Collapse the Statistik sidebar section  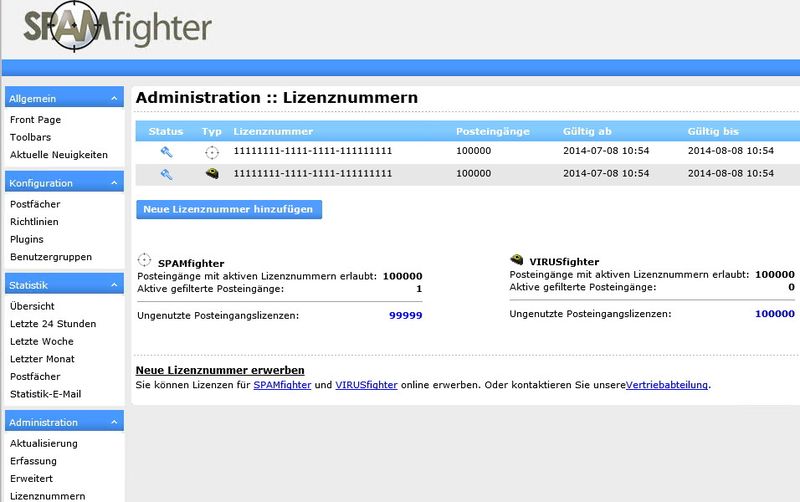[114, 285]
